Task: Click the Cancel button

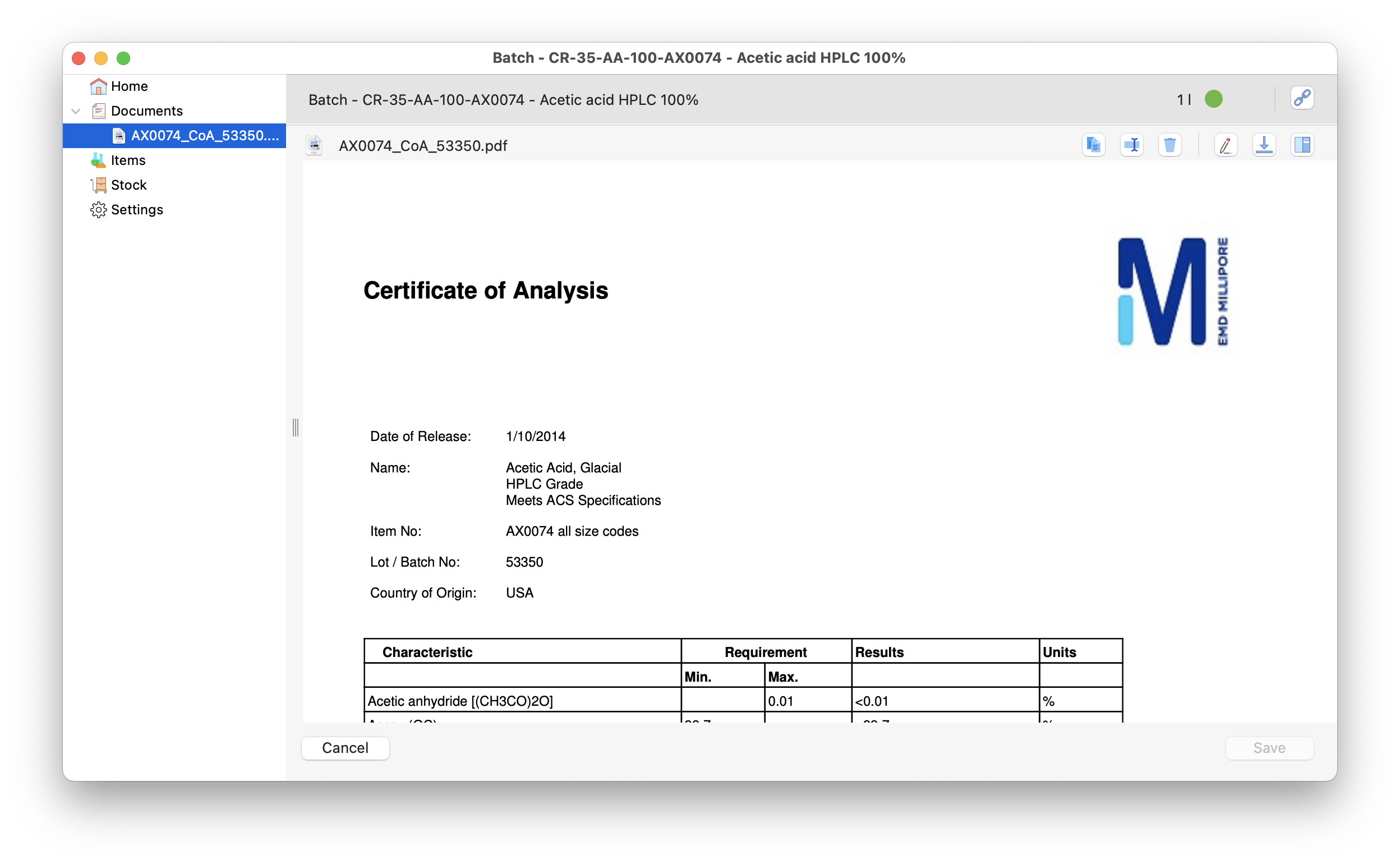Action: click(345, 748)
